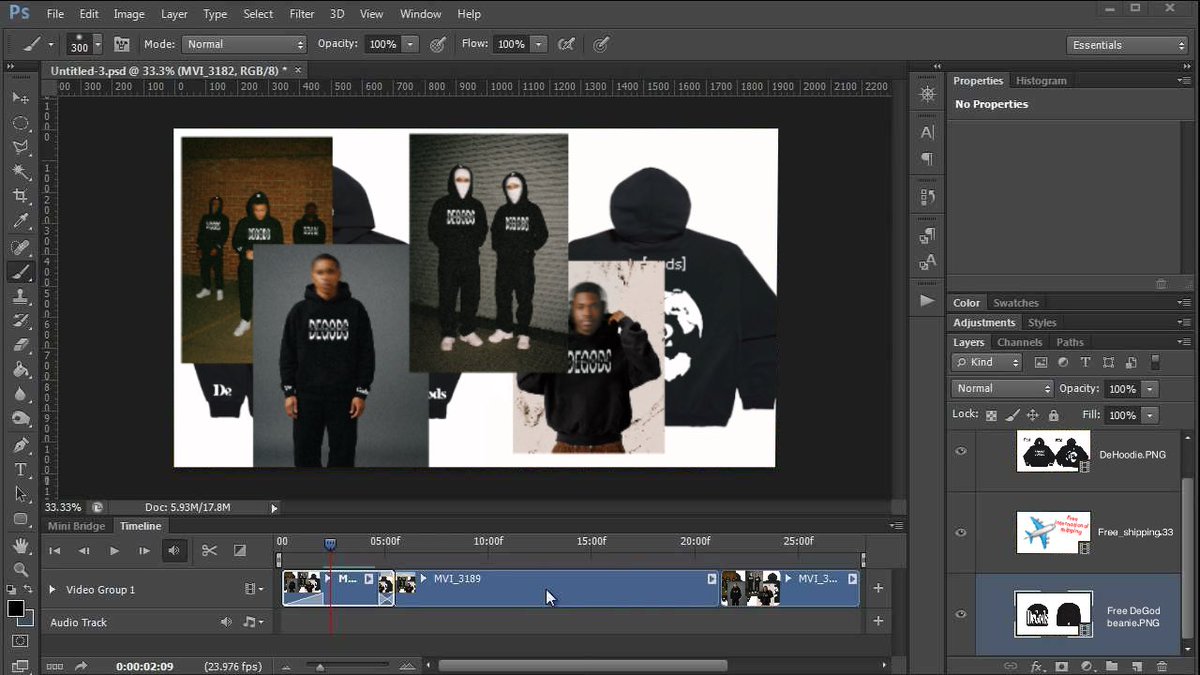Switch to the Channels tab

1019,342
